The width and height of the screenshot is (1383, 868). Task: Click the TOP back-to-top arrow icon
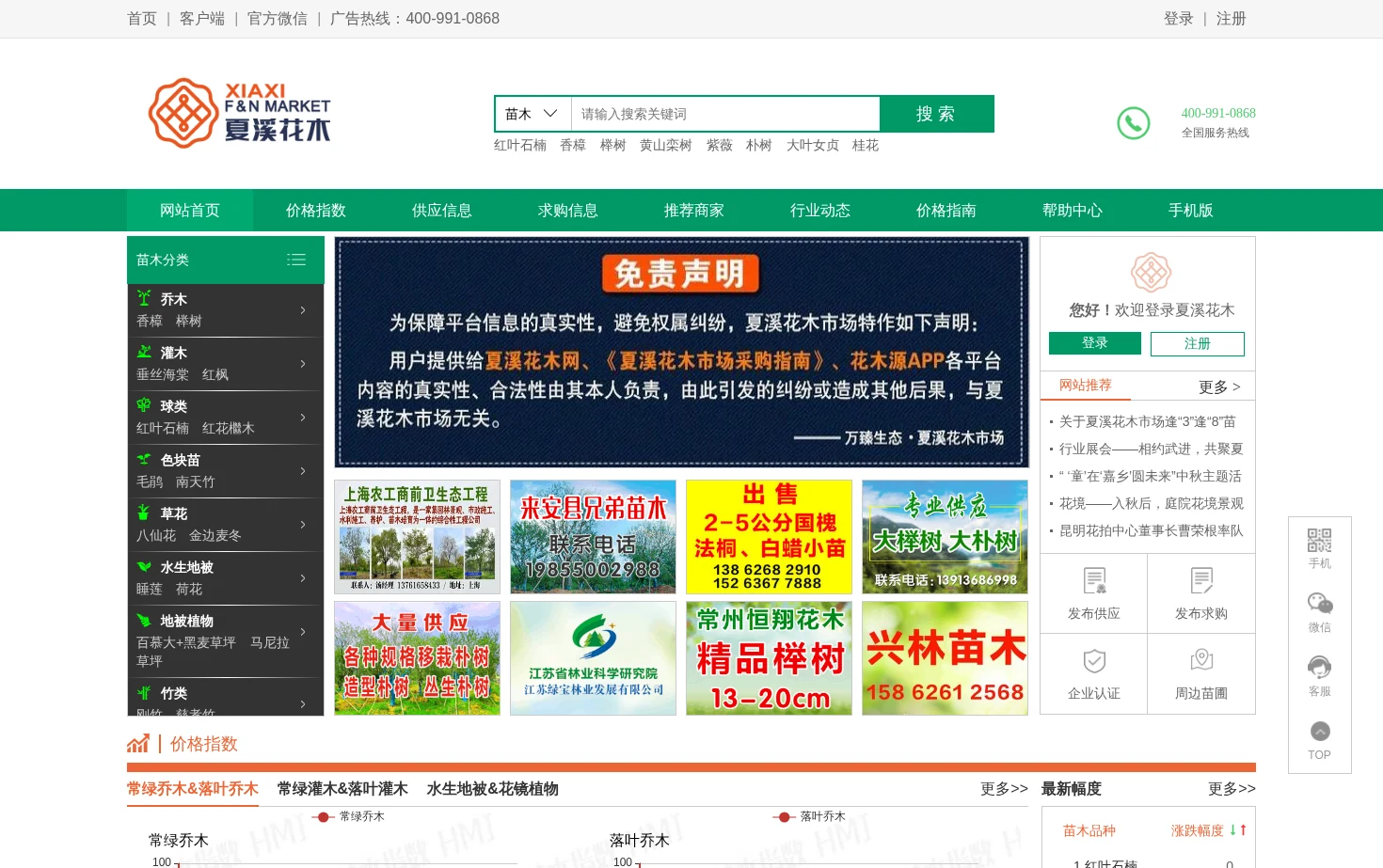coord(1320,731)
